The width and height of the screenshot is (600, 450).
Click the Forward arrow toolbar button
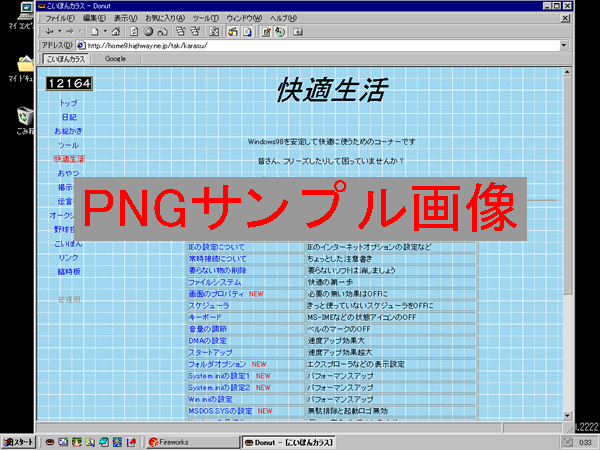[69, 32]
